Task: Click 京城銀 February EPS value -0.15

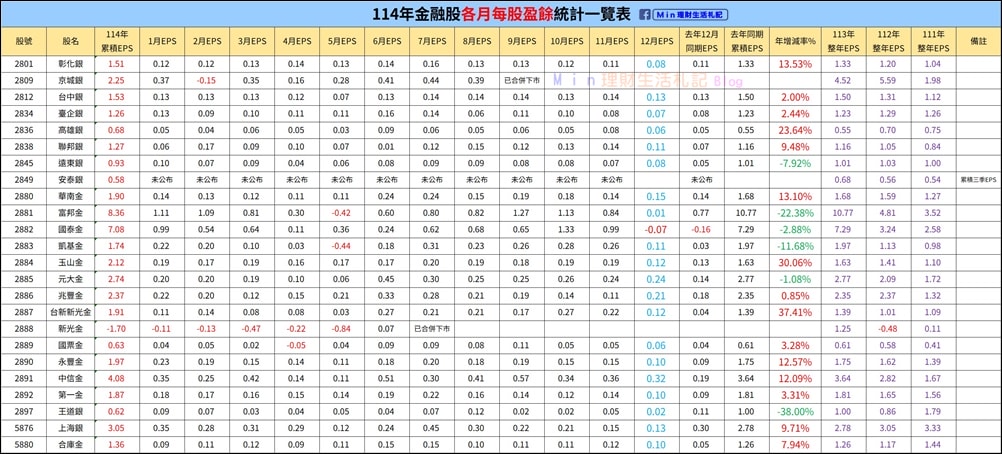Action: coord(206,81)
